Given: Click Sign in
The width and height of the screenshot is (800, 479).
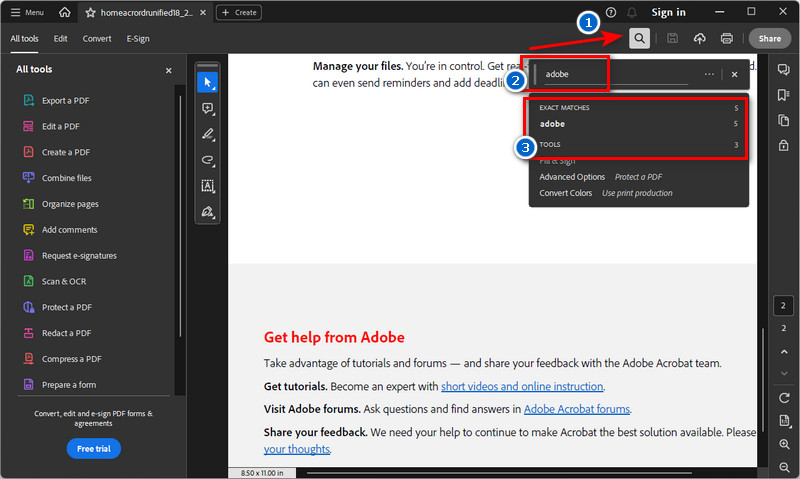Looking at the screenshot, I should 668,12.
